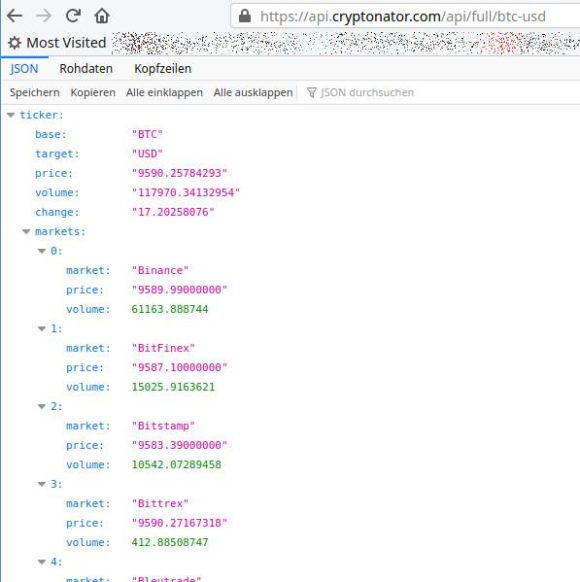The image size is (580, 582).
Task: Click the Speichern button
Action: [x=35, y=92]
